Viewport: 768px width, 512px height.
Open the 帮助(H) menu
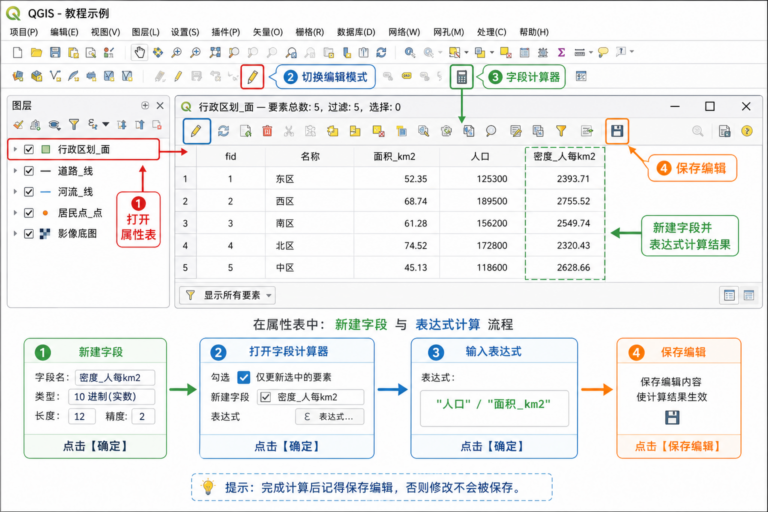pyautogui.click(x=534, y=32)
